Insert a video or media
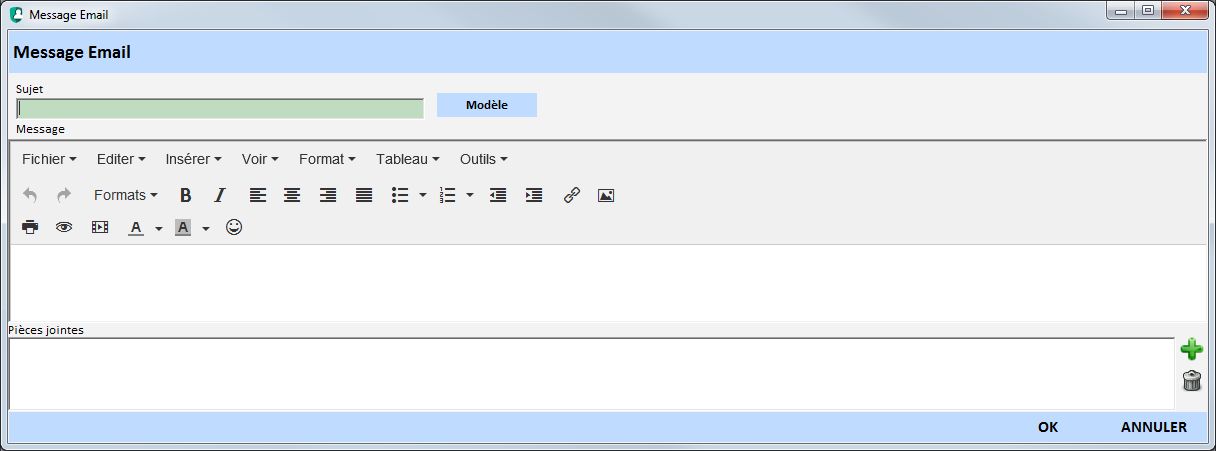This screenshot has height=451, width=1216. pos(100,227)
